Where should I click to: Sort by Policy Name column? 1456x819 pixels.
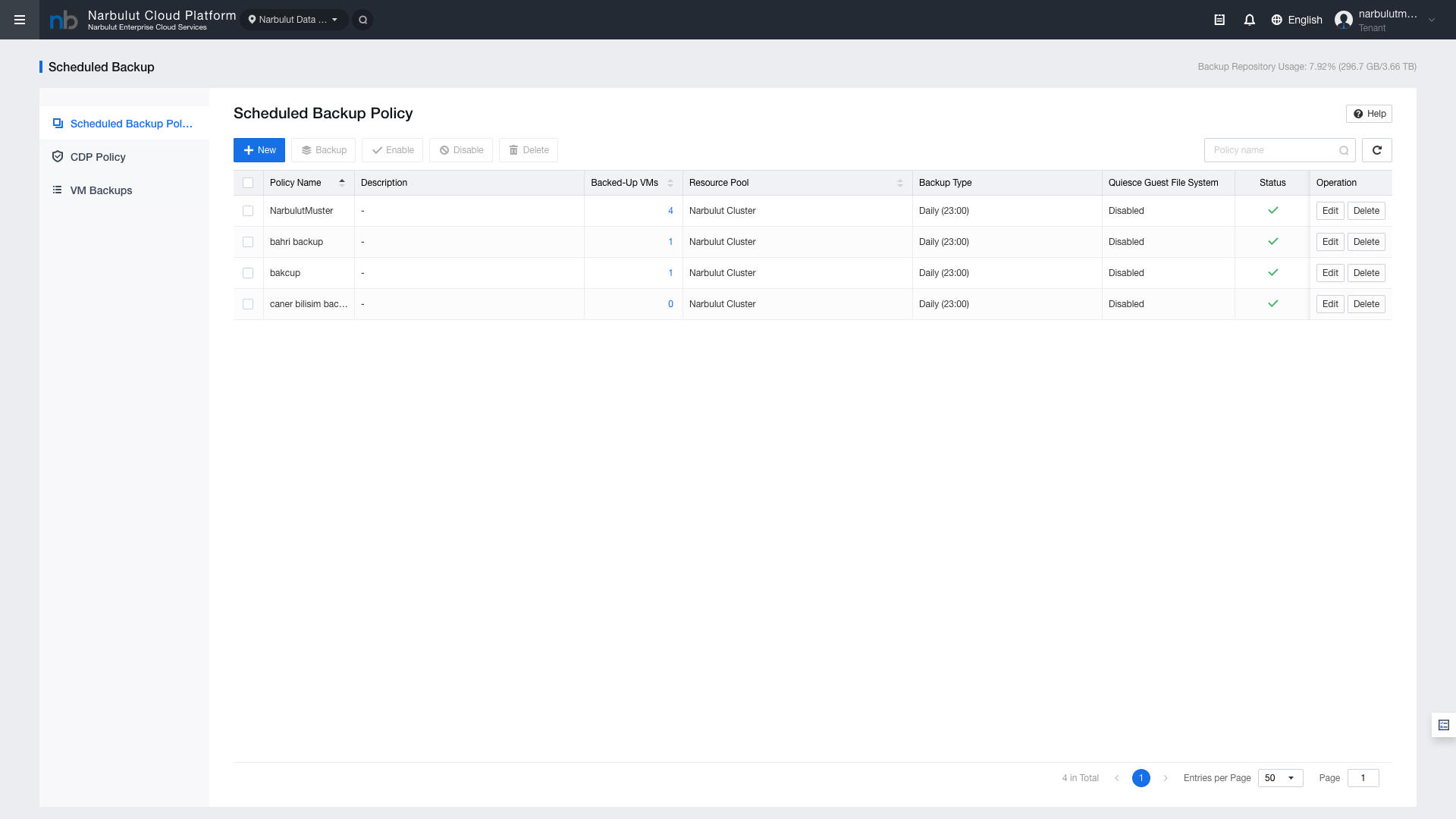pyautogui.click(x=342, y=183)
